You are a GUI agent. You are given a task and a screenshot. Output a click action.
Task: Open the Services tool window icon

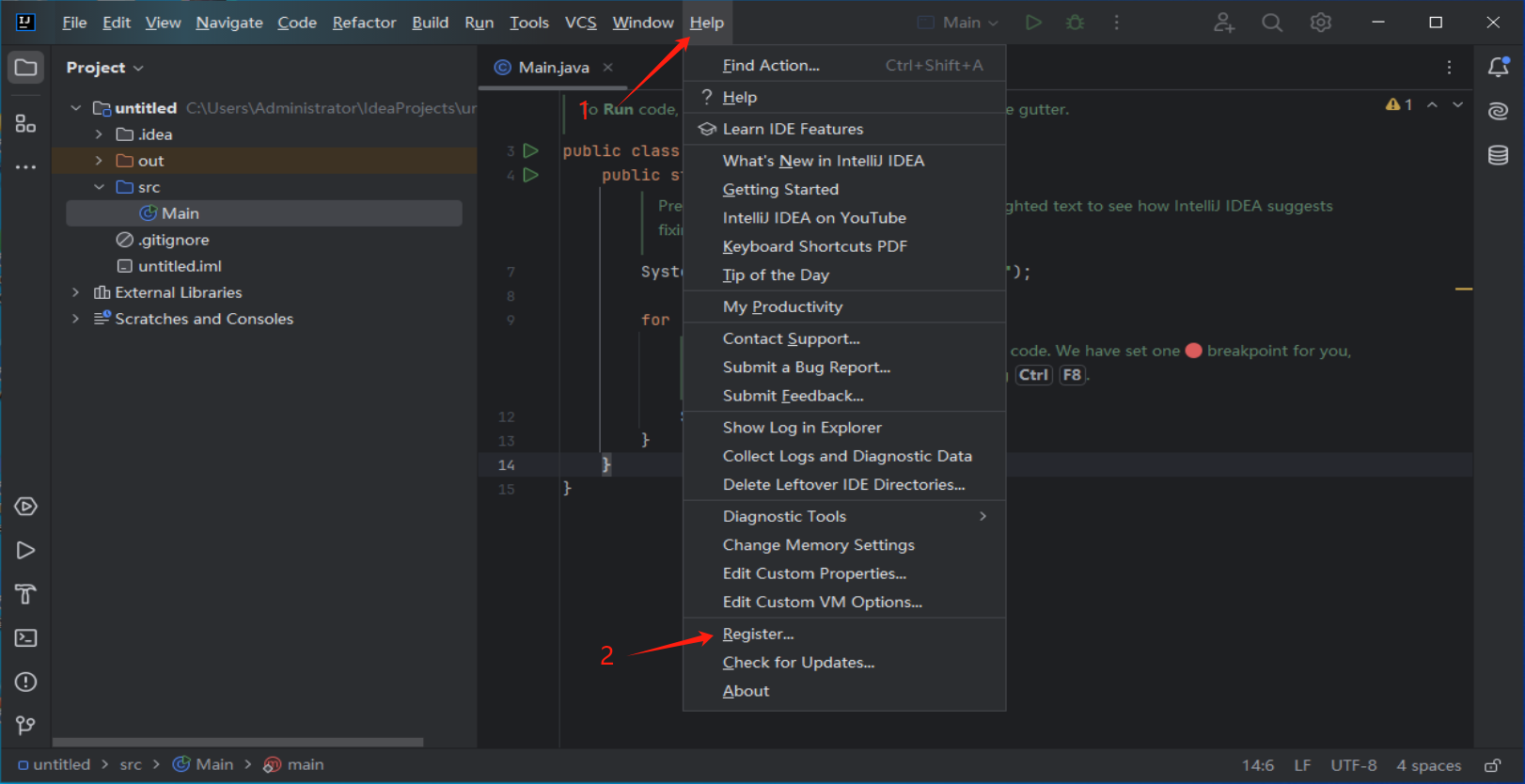click(25, 507)
